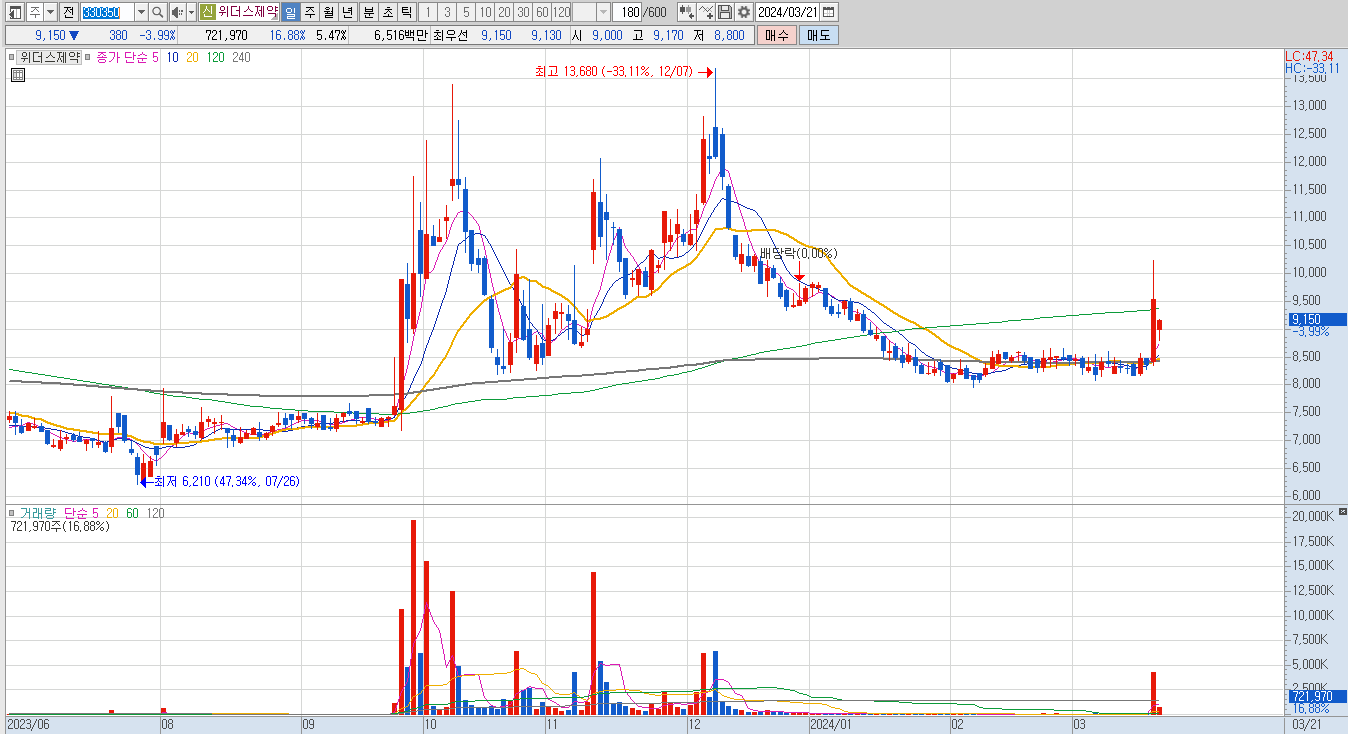Click the 240 period MA legend
Image resolution: width=1348 pixels, height=734 pixels.
click(241, 58)
